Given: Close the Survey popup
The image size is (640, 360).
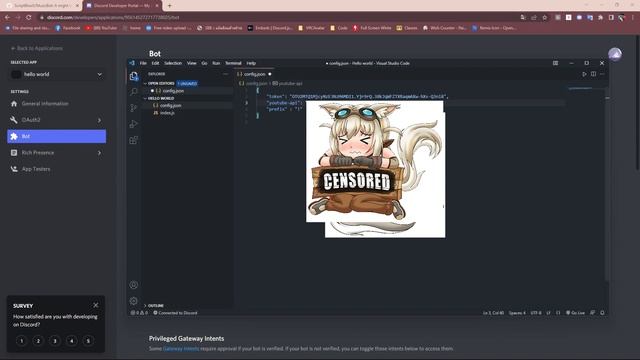Looking at the screenshot, I should (96, 305).
